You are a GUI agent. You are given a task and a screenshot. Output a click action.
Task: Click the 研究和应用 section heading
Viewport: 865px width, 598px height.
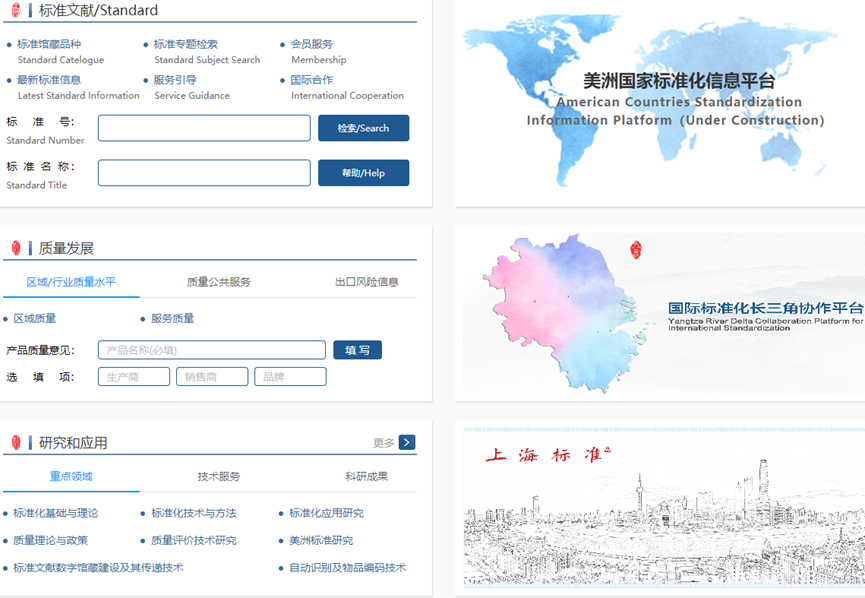click(x=73, y=442)
